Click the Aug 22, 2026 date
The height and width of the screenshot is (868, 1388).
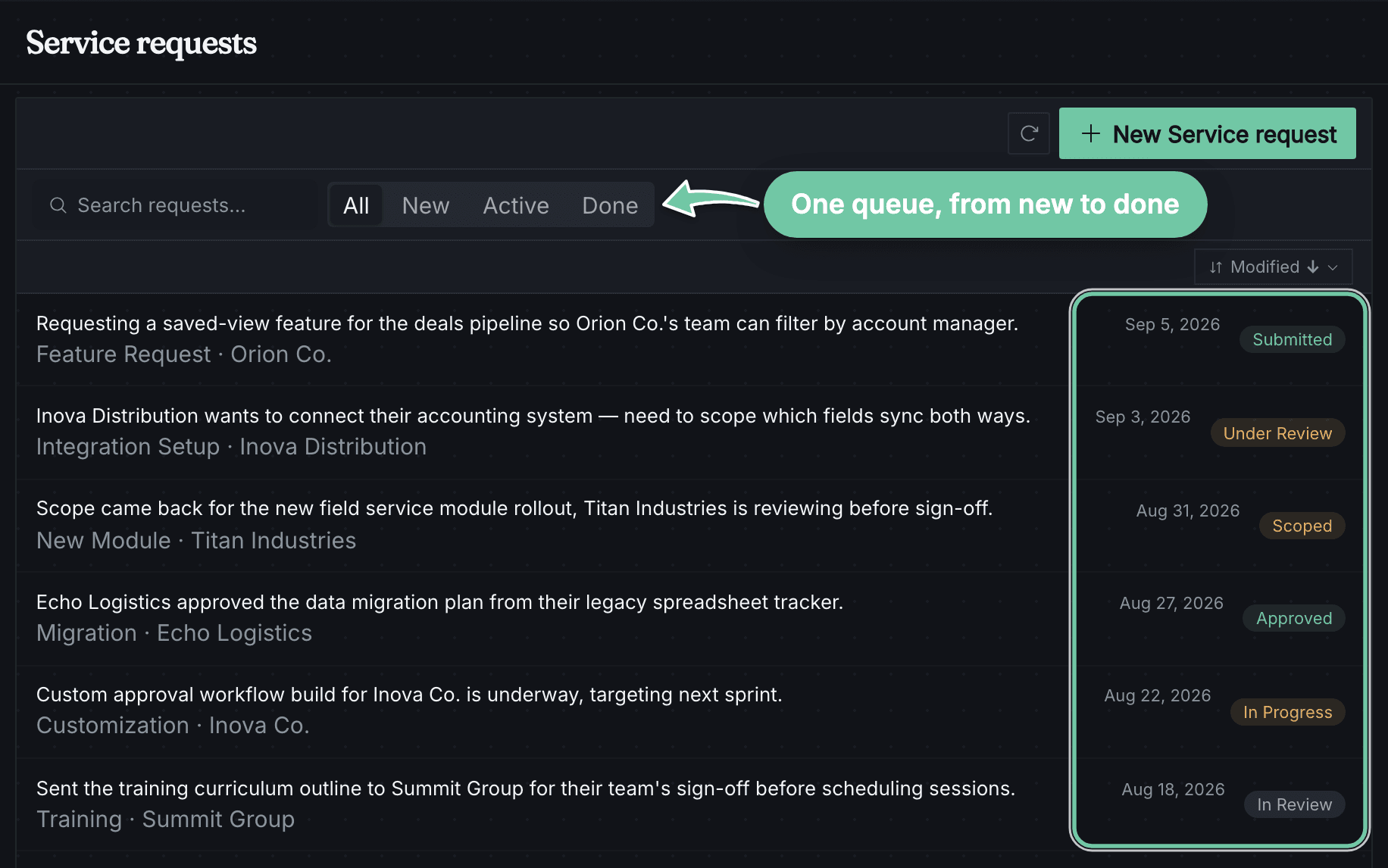1157,695
